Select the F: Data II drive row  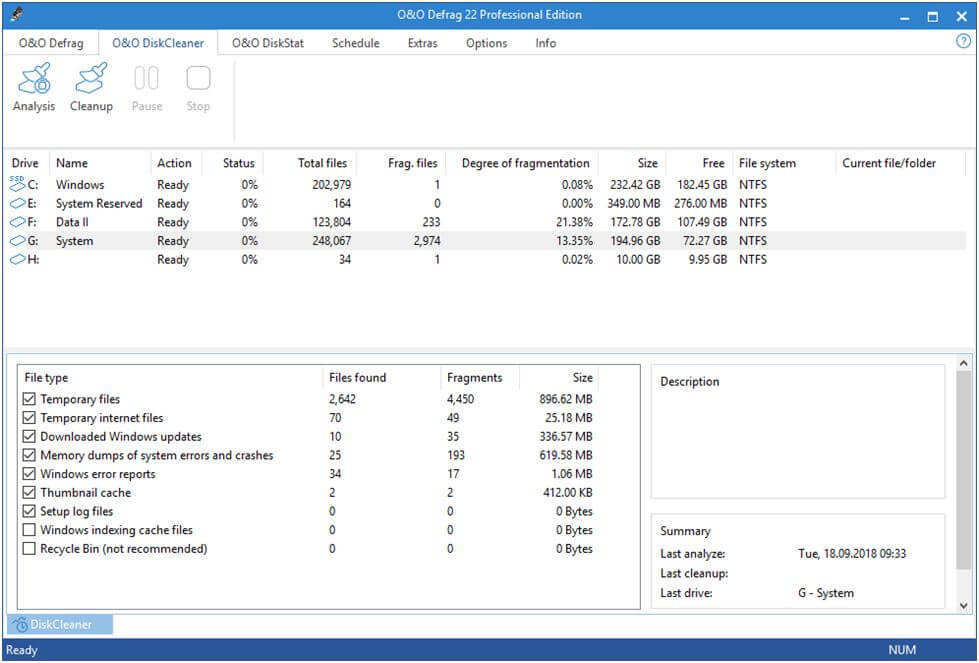[x=70, y=222]
